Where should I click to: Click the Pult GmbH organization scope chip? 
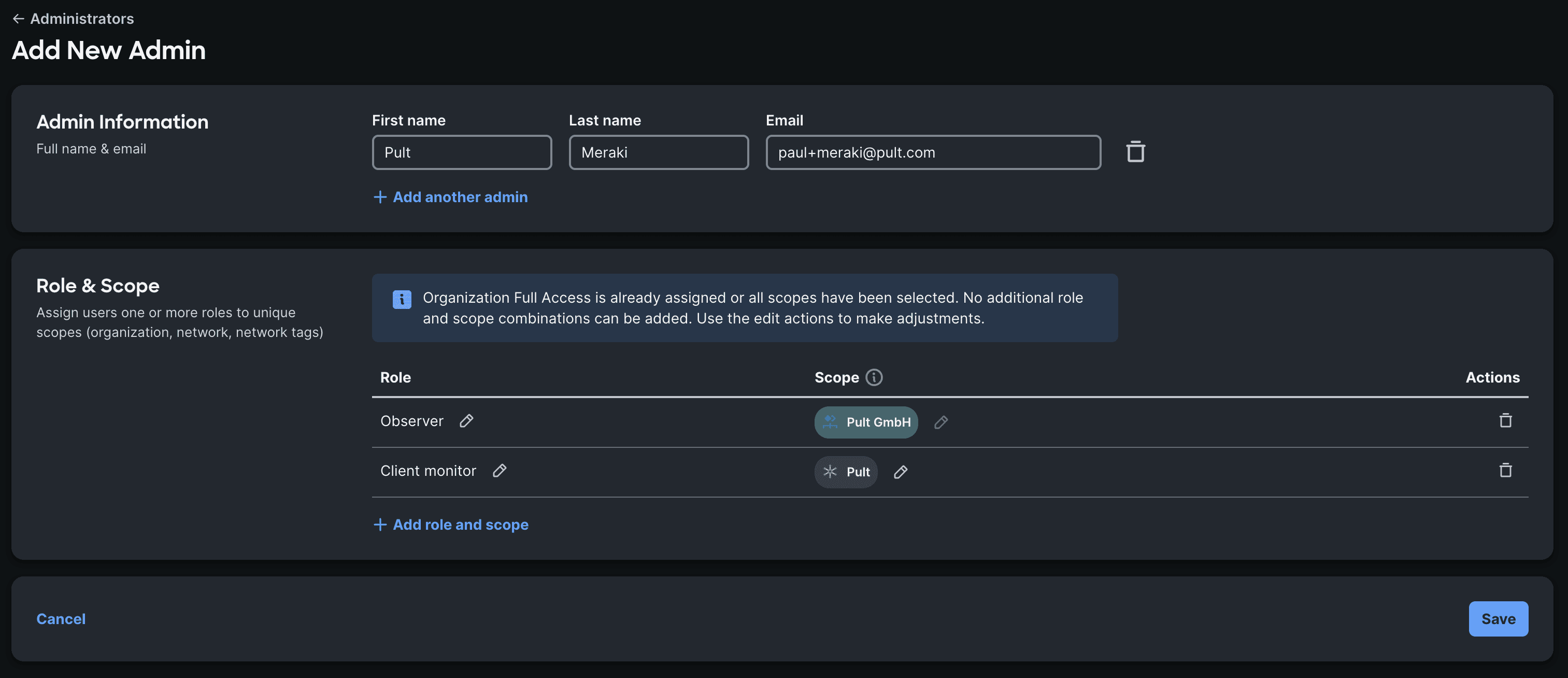pos(866,422)
